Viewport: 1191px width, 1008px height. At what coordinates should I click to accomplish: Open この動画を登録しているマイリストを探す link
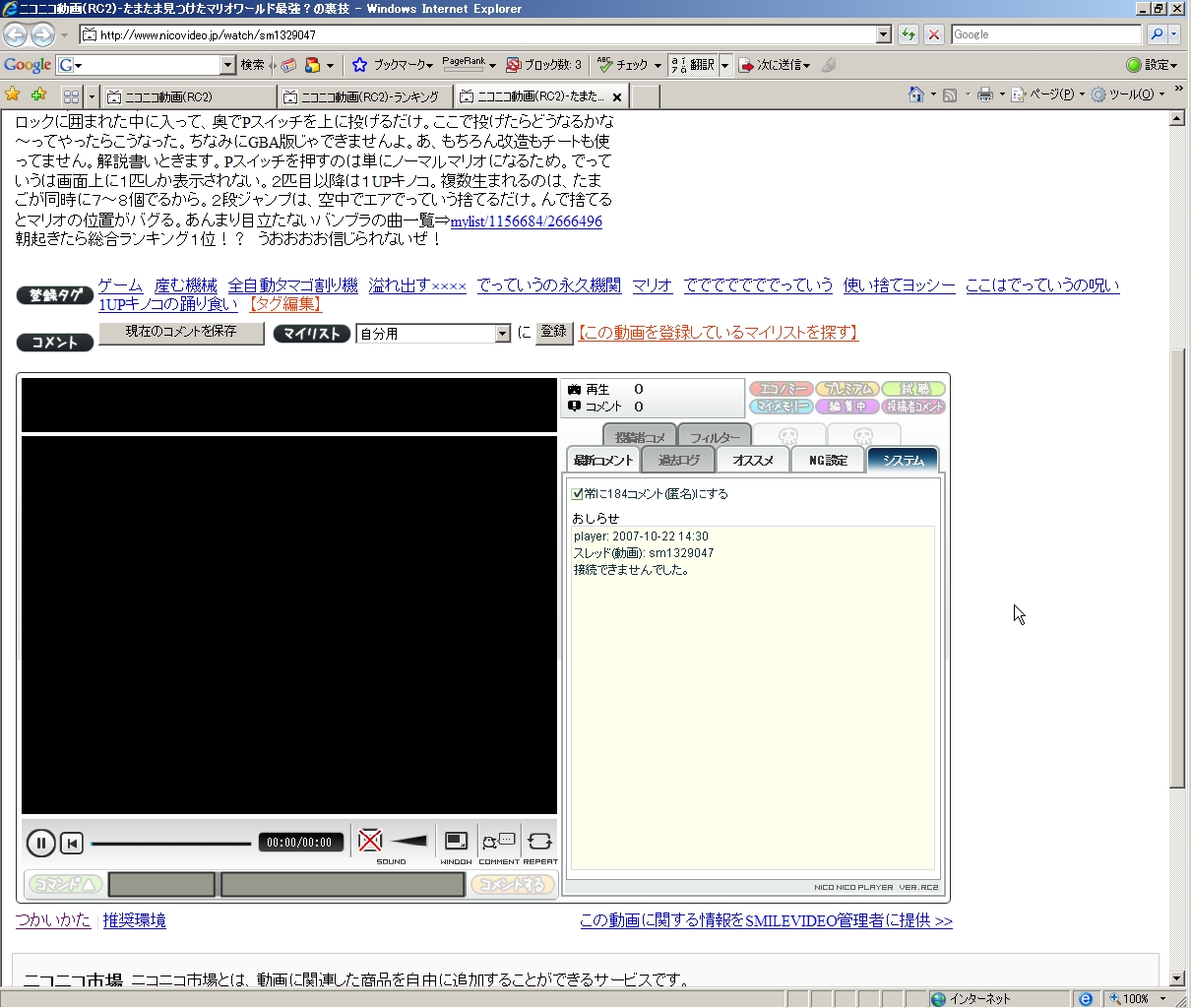tap(718, 333)
